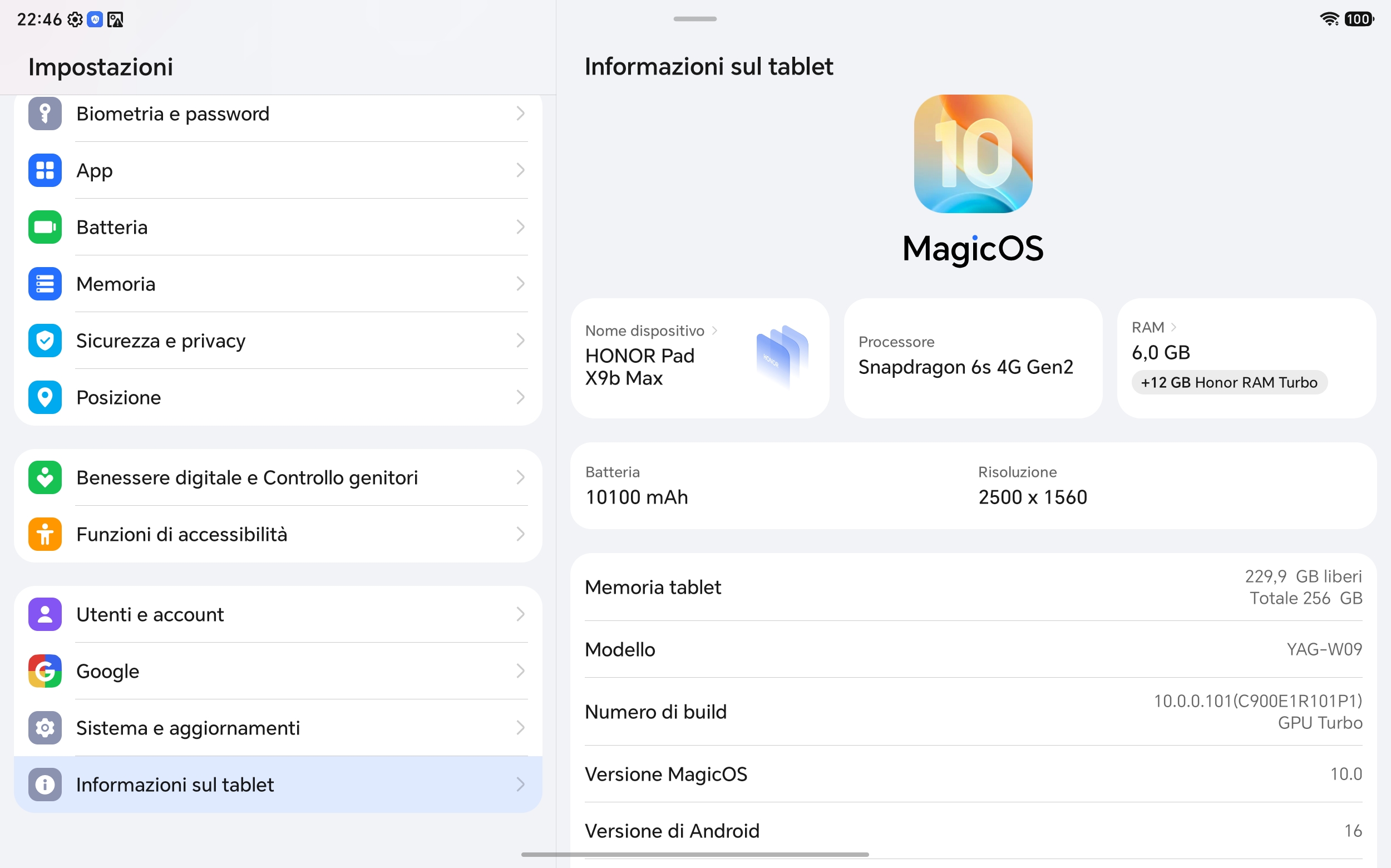Tap the Impostazioni header title
The width and height of the screenshot is (1391, 868).
point(101,67)
